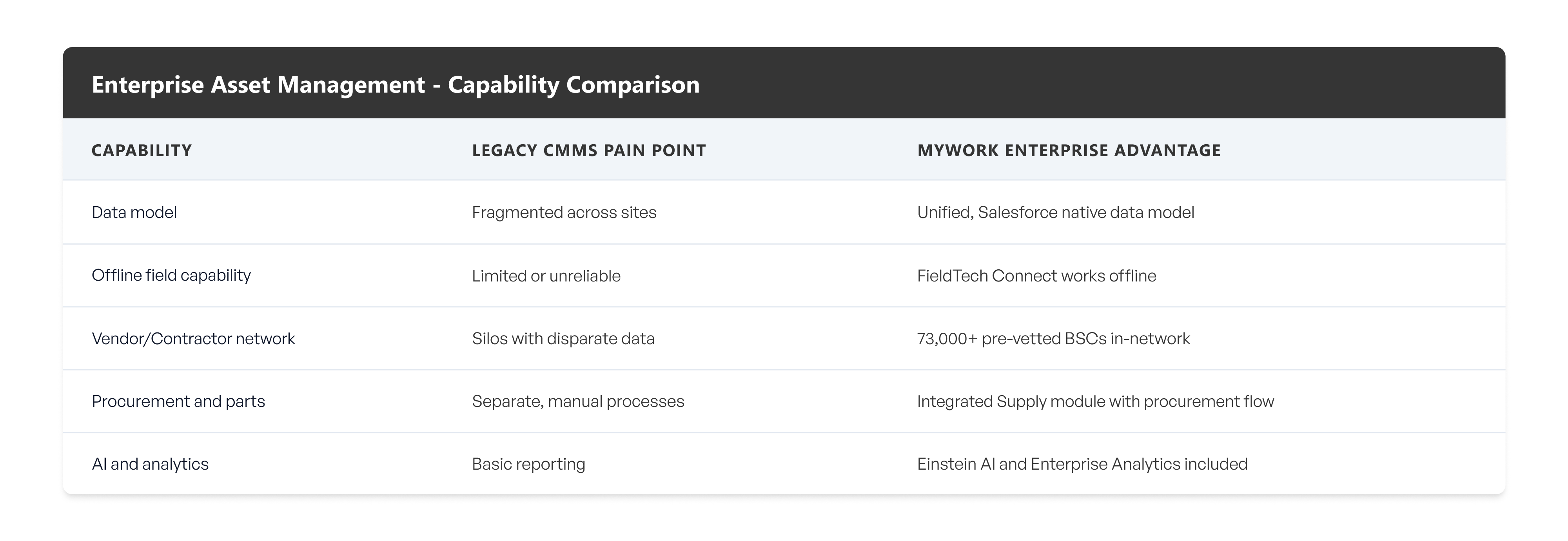Screen dimensions: 1568x541
Task: Select 'FieldTech Connect works offline' text
Action: 1036,276
